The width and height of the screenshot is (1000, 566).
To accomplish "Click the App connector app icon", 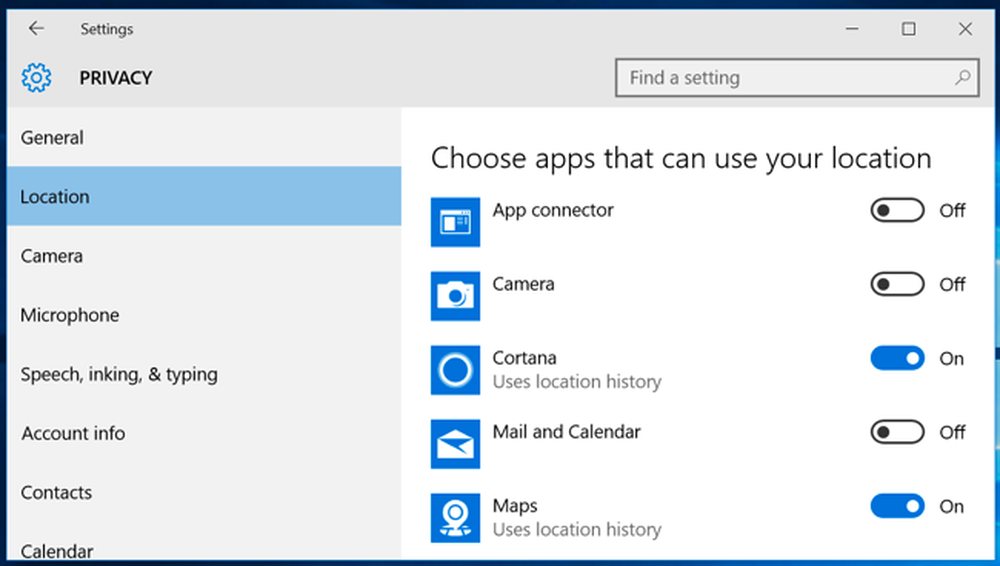I will coord(455,222).
